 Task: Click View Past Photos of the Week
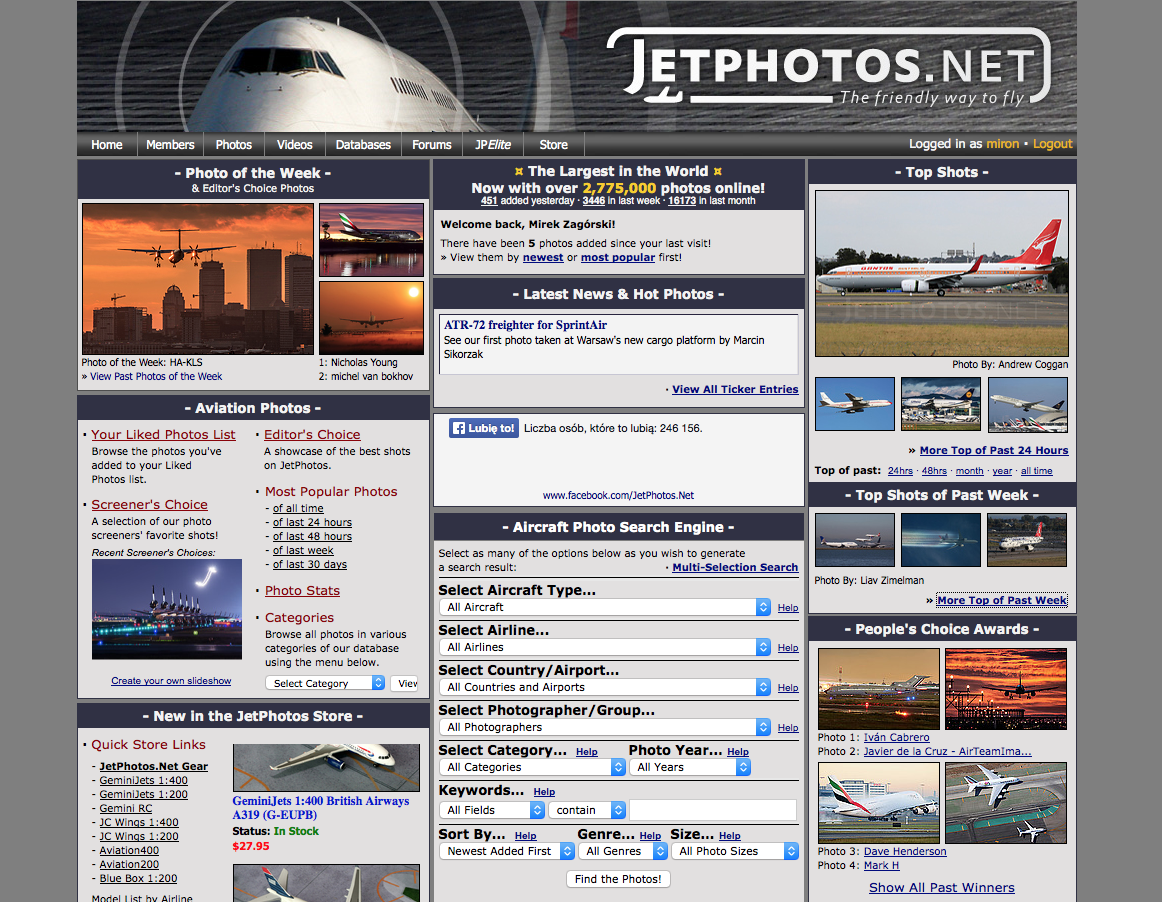[156, 377]
